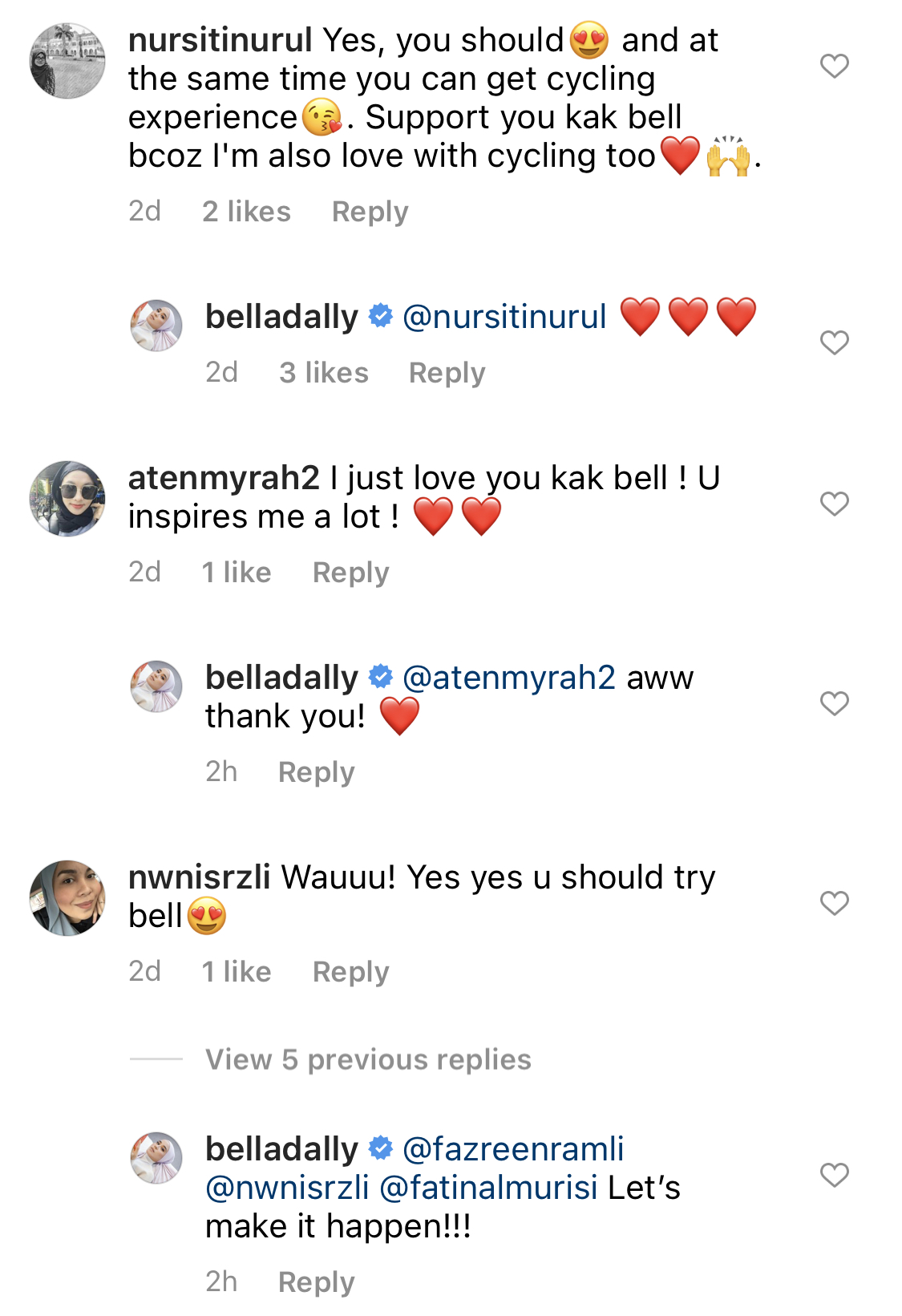Image resolution: width=902 pixels, height=1316 pixels.
Task: Like belladally's 'Let's make it happen' reply
Action: click(834, 1175)
